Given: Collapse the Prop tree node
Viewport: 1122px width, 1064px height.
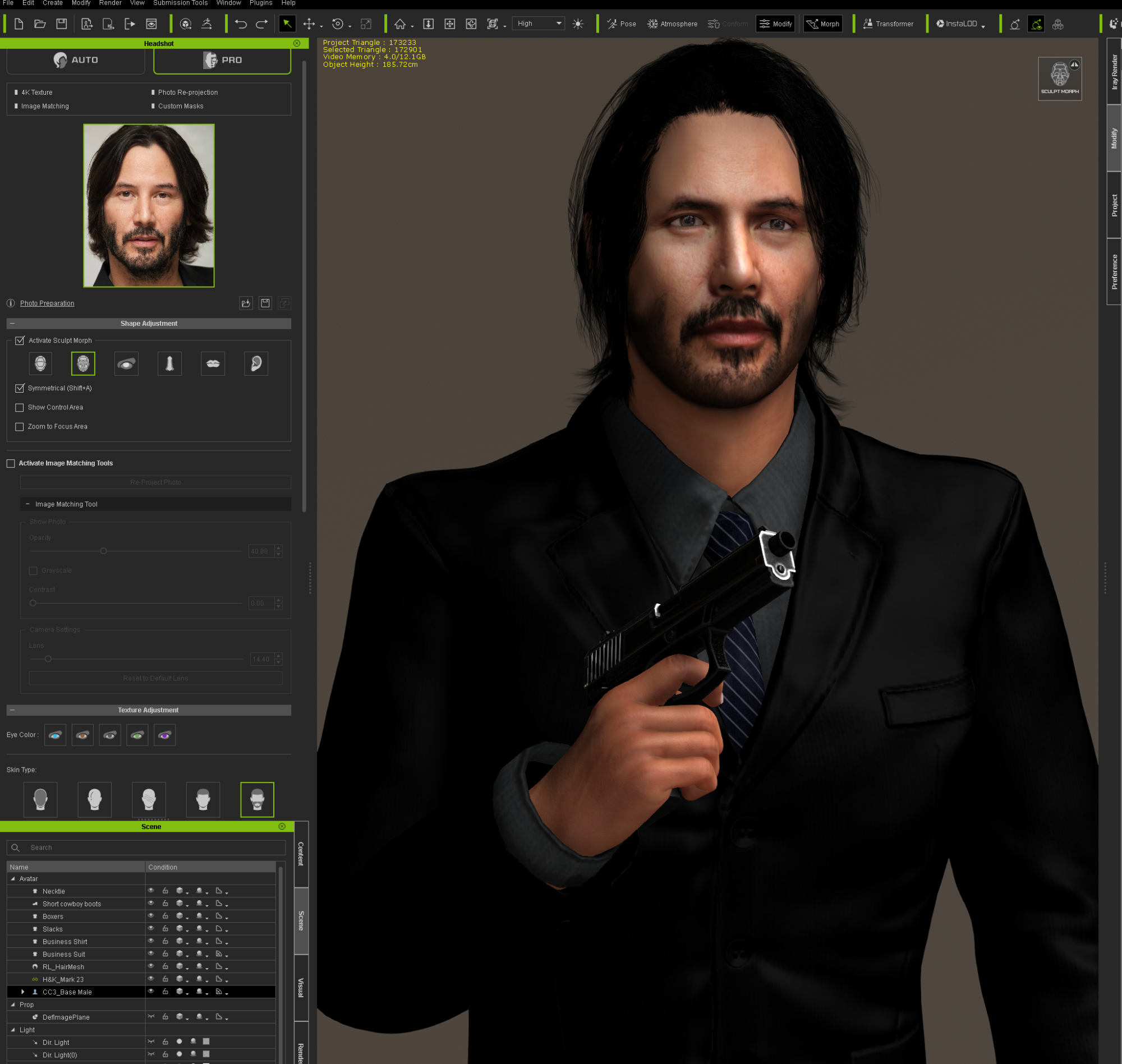Looking at the screenshot, I should (13, 1005).
